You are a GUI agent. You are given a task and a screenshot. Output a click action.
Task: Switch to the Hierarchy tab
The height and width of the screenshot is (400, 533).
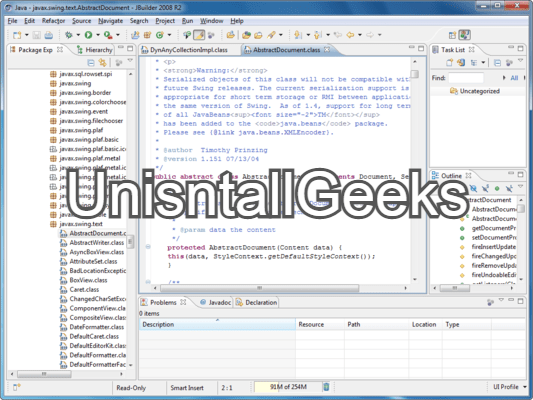coord(95,50)
